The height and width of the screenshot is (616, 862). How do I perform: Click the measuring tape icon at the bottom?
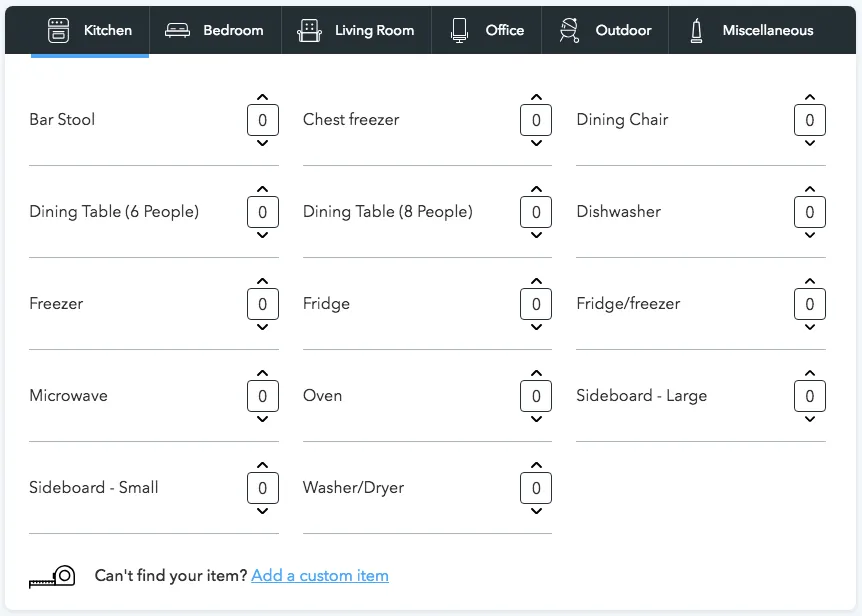[52, 575]
